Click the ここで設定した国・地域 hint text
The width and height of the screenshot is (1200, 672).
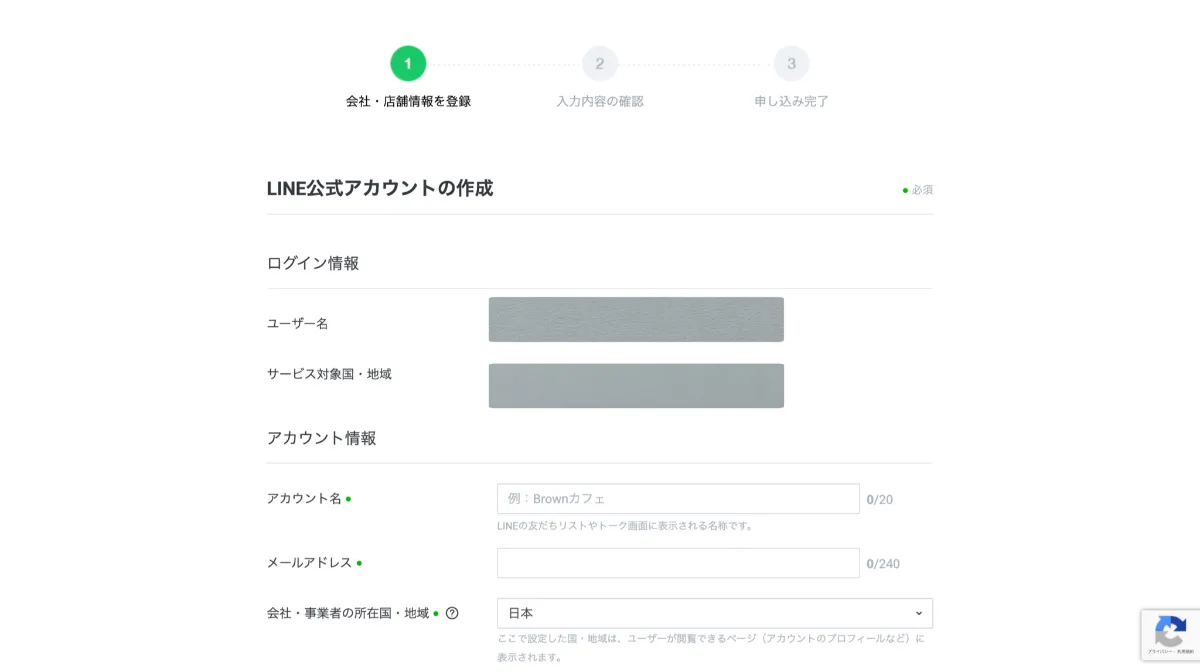tap(711, 648)
